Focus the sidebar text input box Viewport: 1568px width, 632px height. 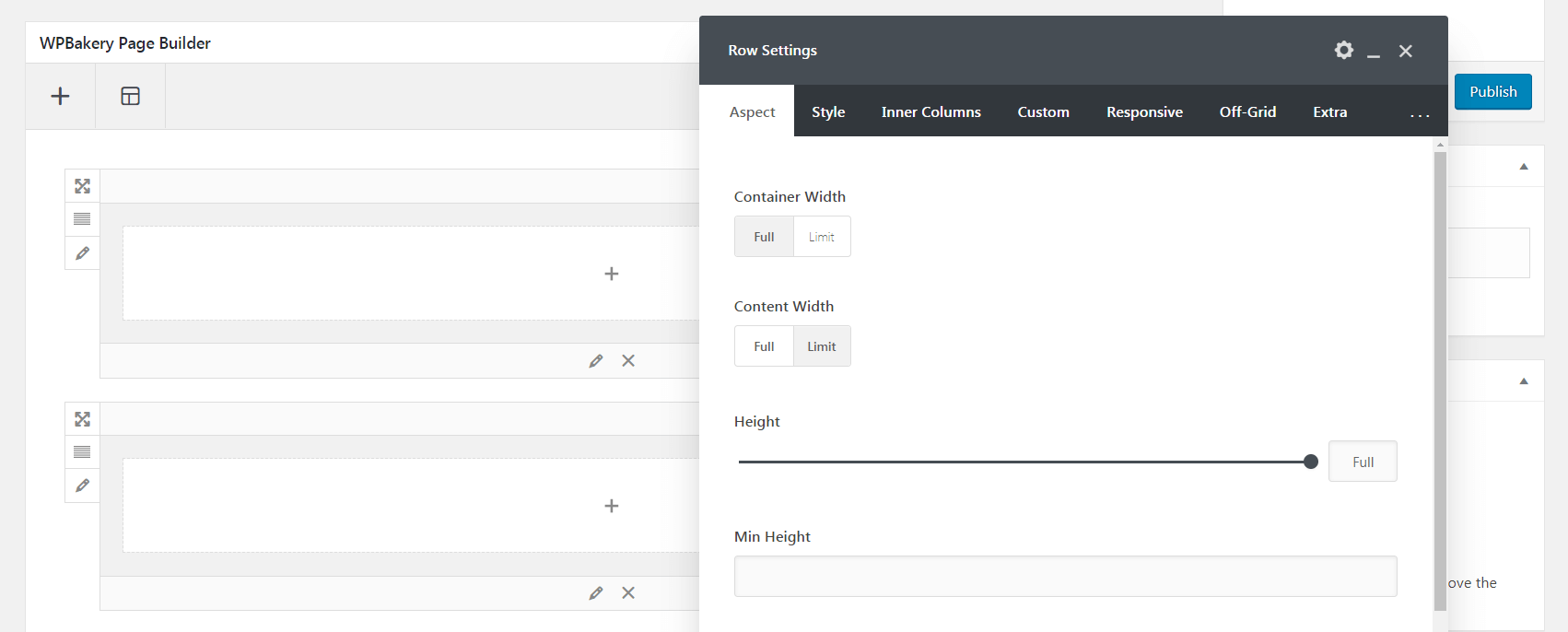coord(1489,253)
